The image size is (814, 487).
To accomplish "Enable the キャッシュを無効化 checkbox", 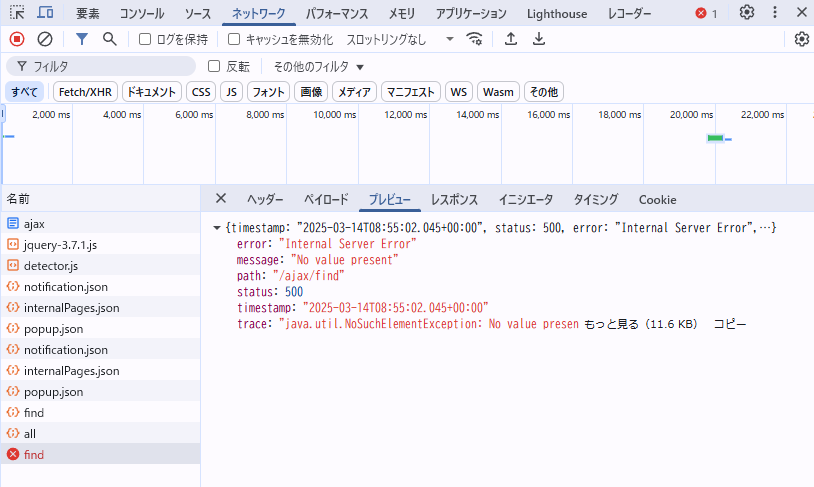I will (x=234, y=40).
